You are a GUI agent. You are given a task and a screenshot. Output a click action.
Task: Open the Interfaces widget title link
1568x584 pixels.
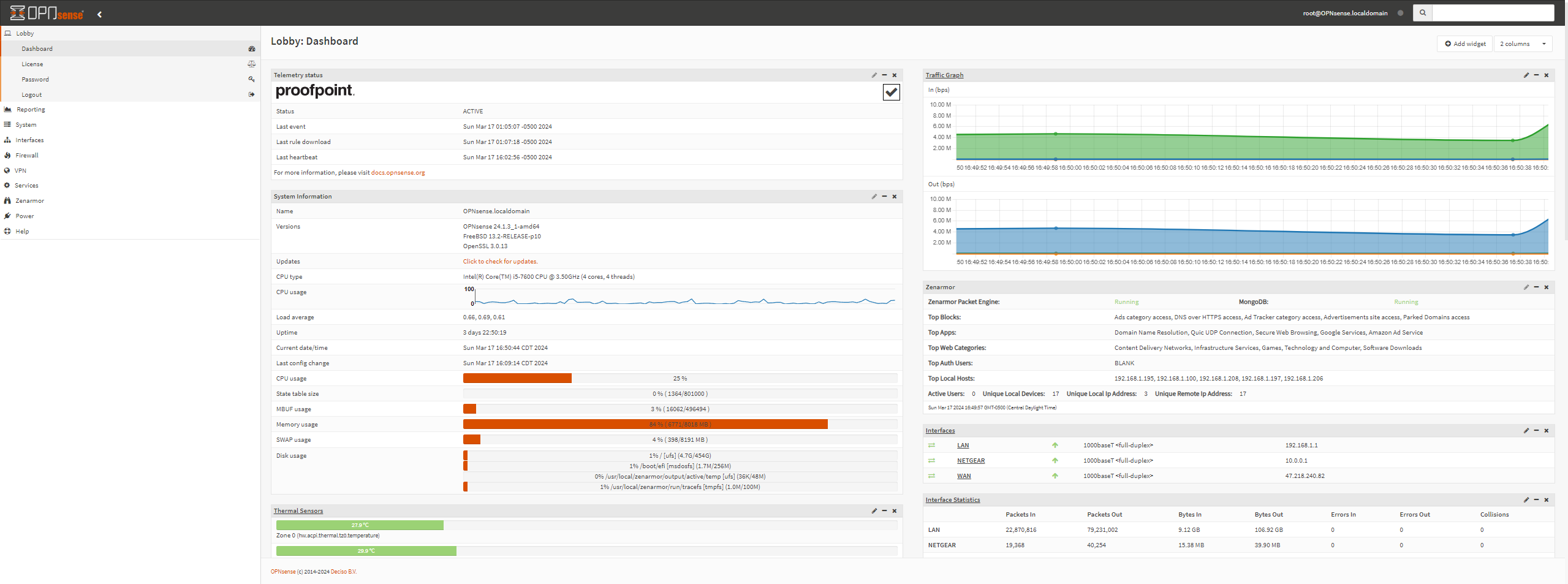tap(940, 431)
